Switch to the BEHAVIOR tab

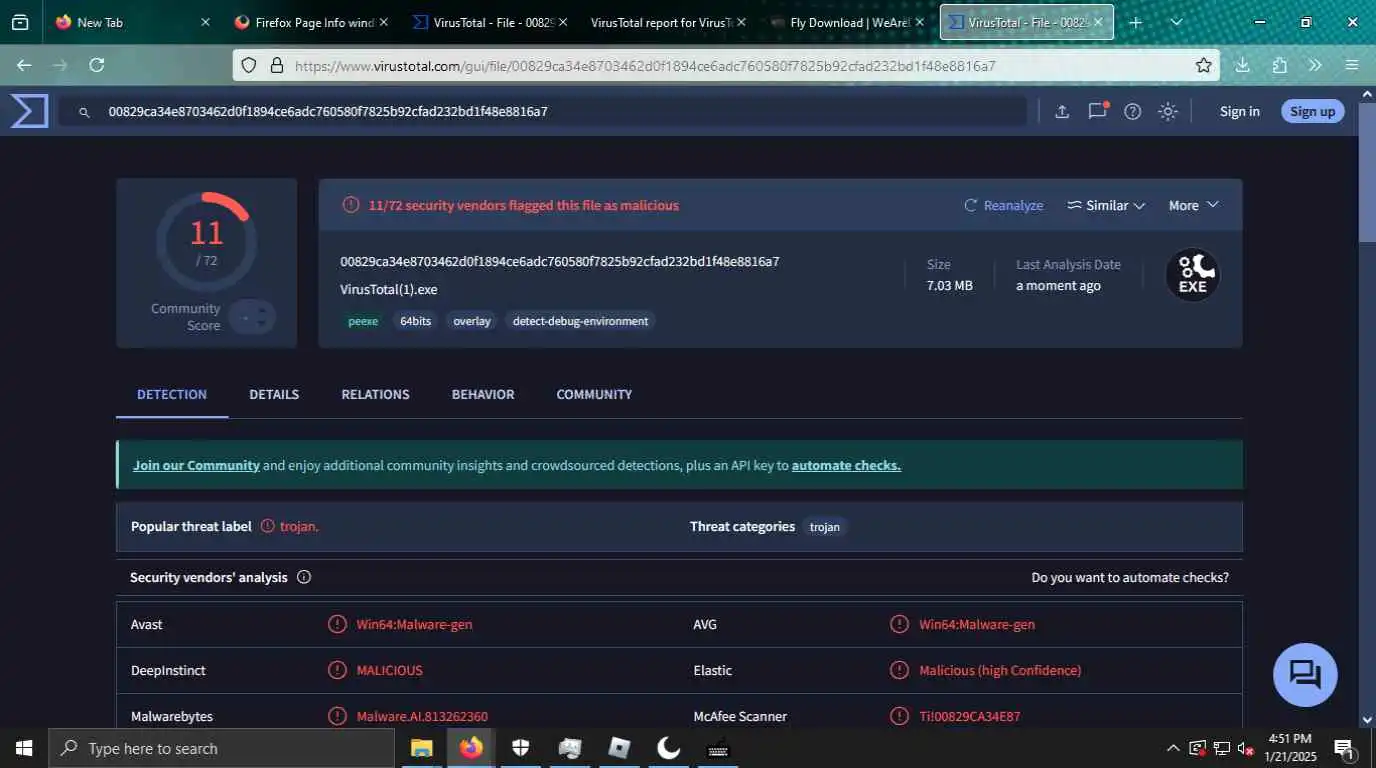pyautogui.click(x=483, y=394)
